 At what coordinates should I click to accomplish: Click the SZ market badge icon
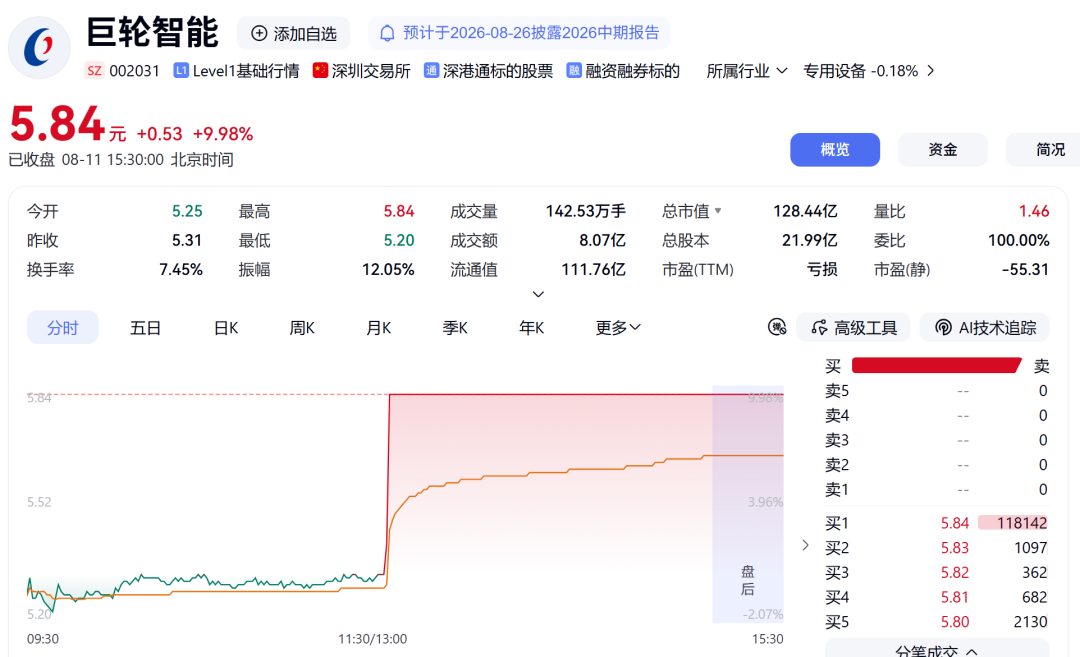(94, 71)
